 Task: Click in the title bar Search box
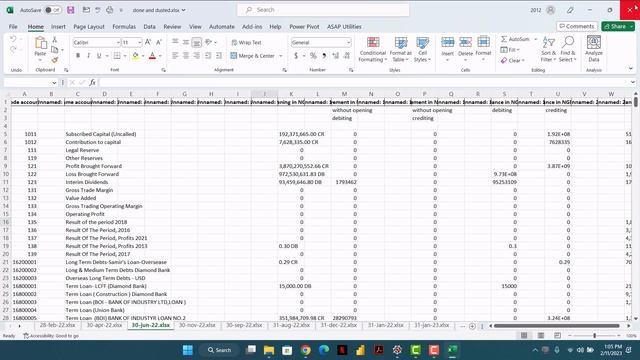(x=323, y=10)
